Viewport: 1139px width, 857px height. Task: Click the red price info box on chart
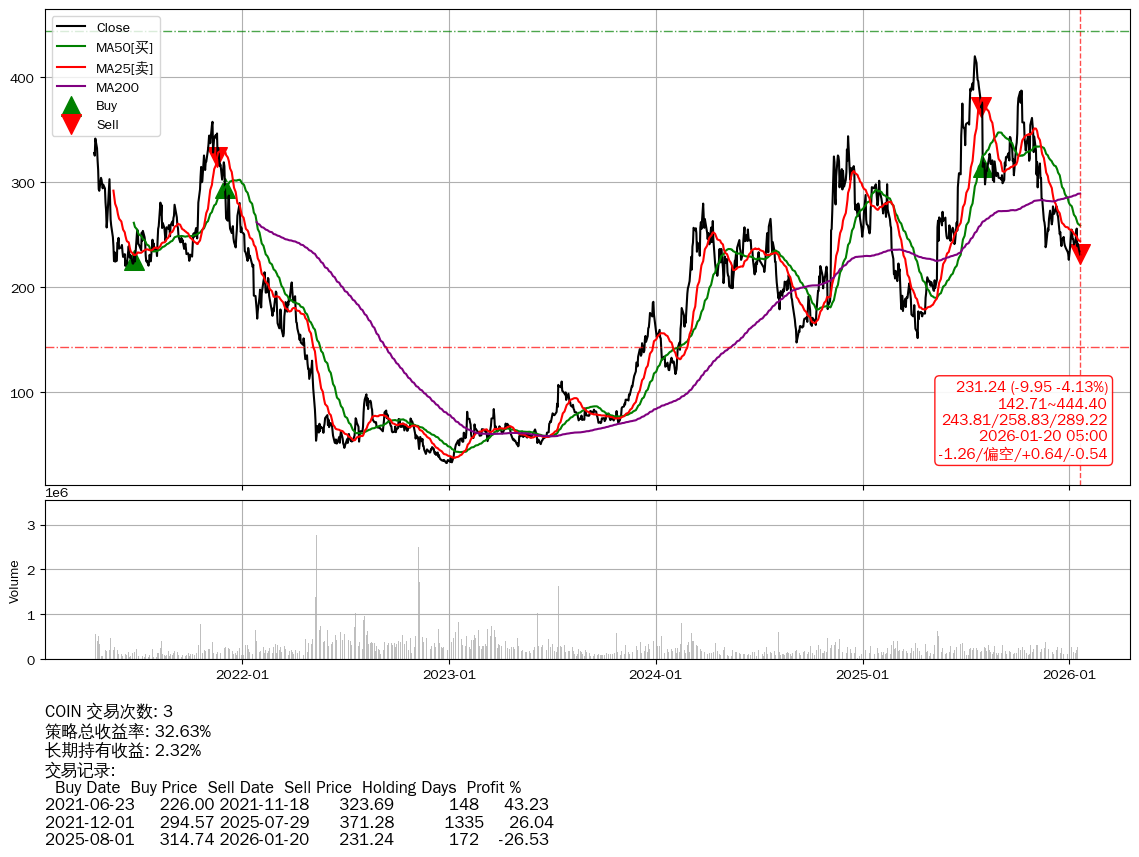tap(1024, 420)
